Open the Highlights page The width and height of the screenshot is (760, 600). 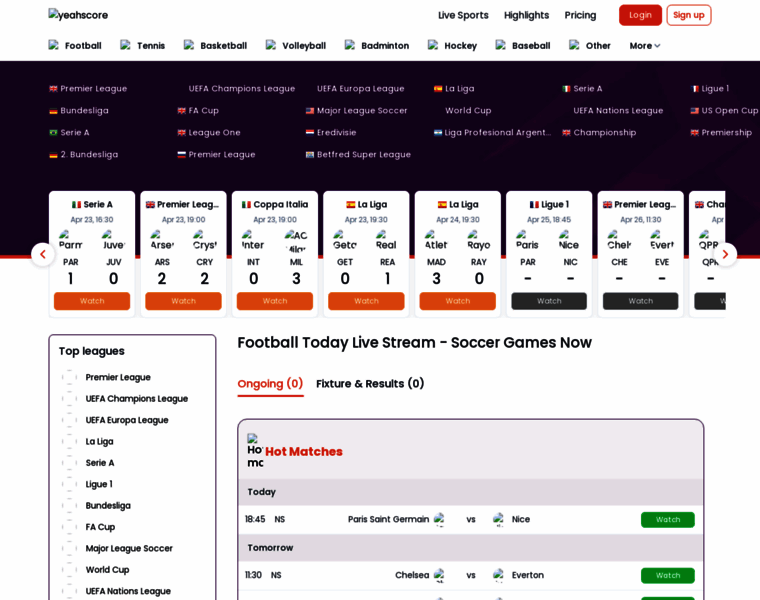click(x=526, y=15)
